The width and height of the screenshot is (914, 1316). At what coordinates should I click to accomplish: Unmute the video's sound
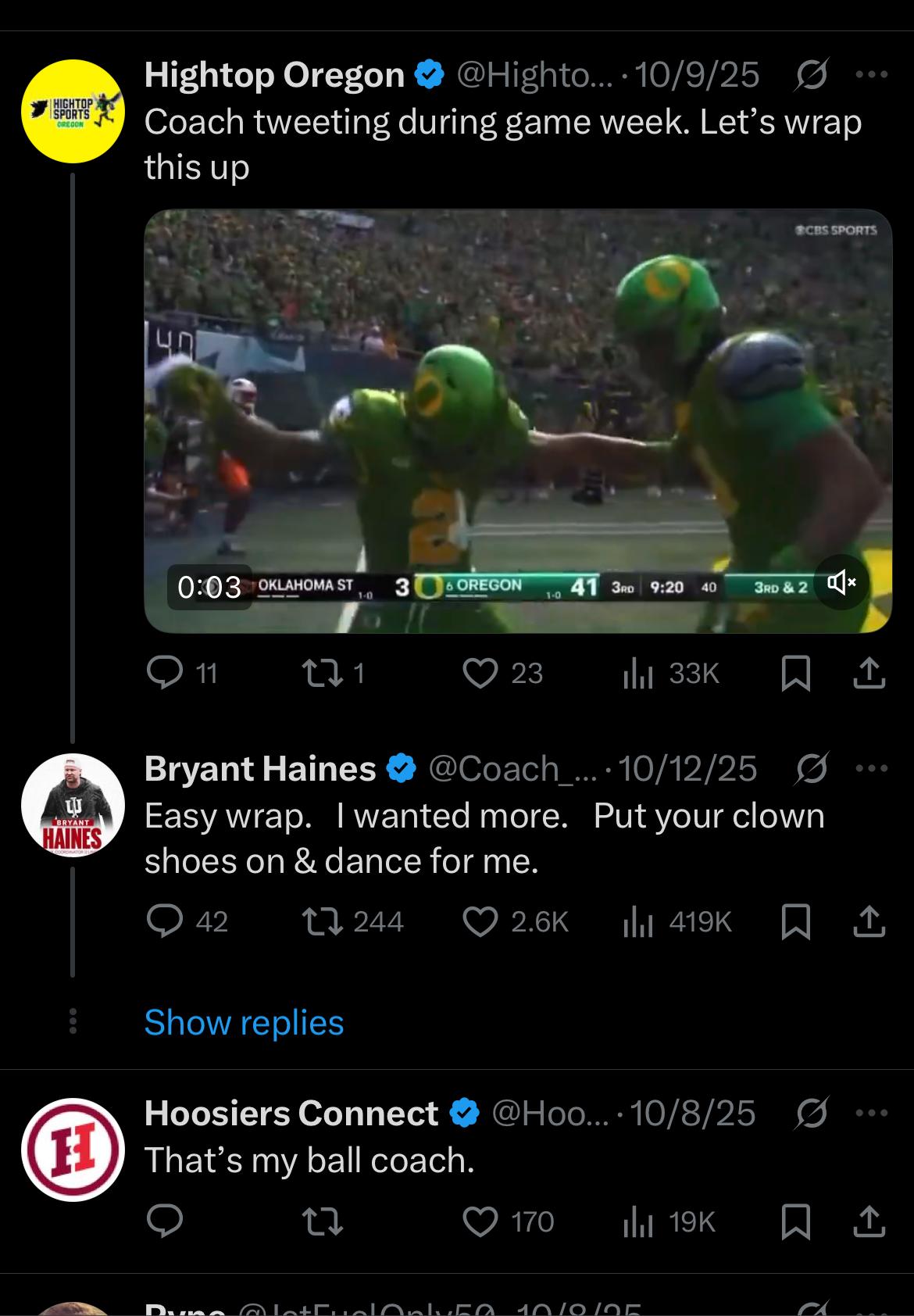pos(841,582)
